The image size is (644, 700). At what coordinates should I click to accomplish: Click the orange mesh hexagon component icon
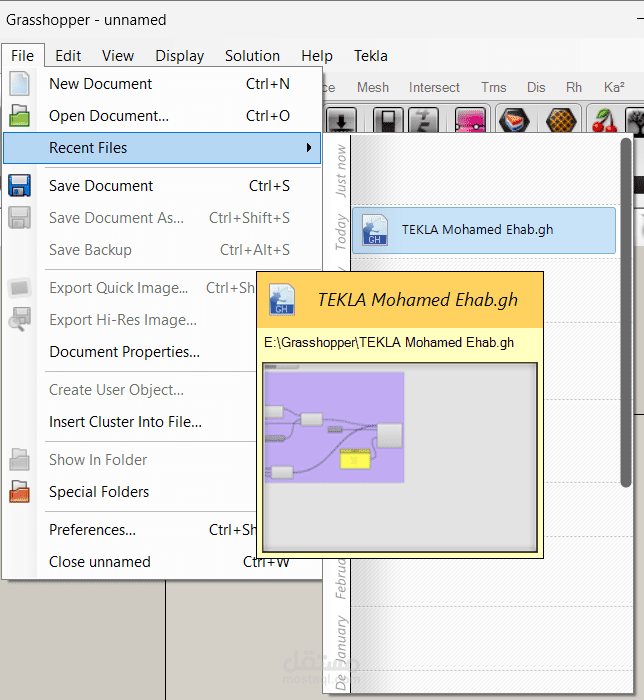pyautogui.click(x=561, y=120)
